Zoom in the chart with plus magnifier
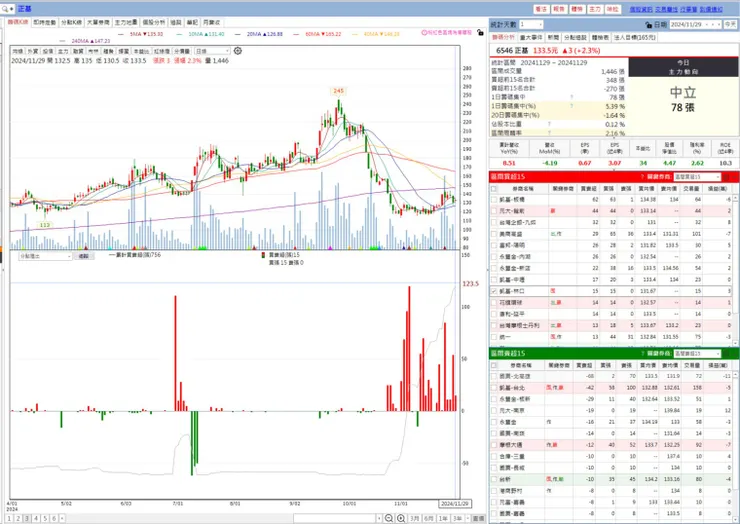This screenshot has width=740, height=524. point(401,518)
